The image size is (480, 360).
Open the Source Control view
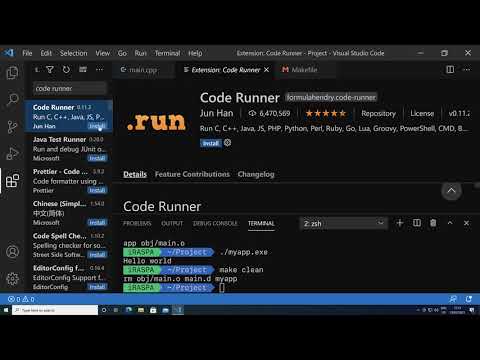(12, 127)
